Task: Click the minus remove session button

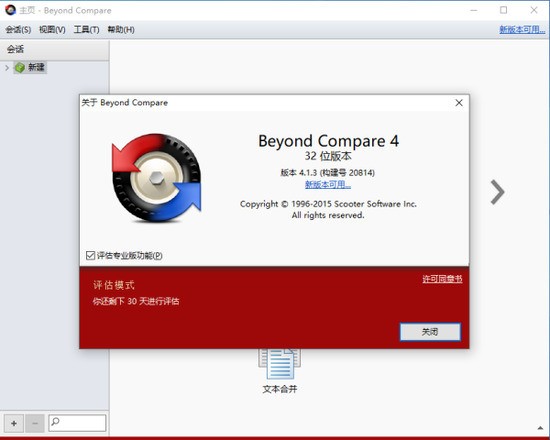Action: 35,423
